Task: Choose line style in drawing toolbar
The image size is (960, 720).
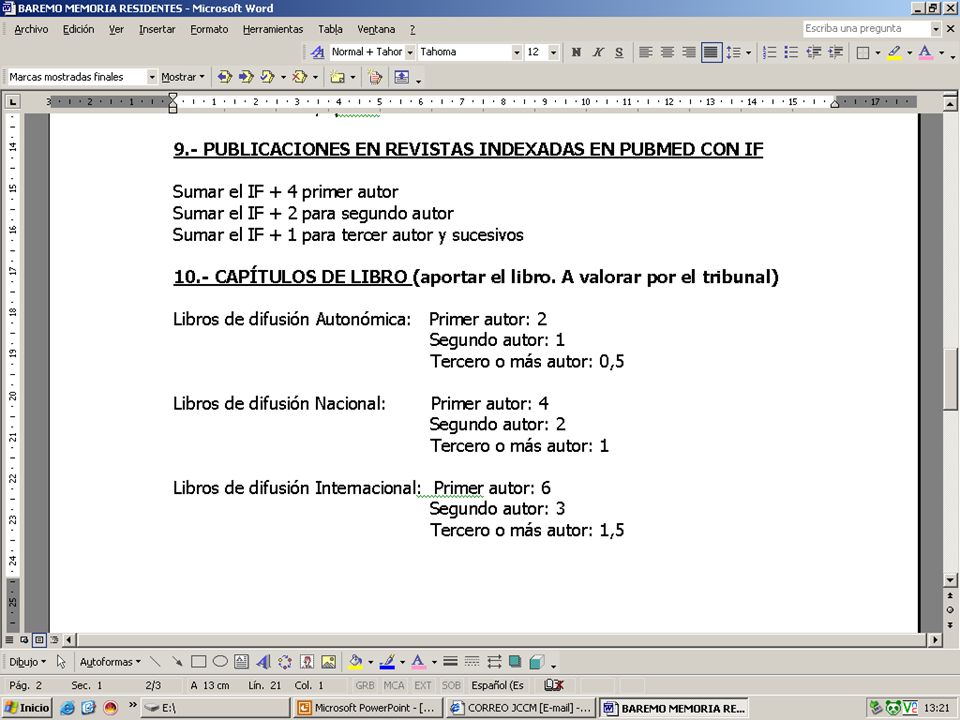Action: tap(450, 662)
